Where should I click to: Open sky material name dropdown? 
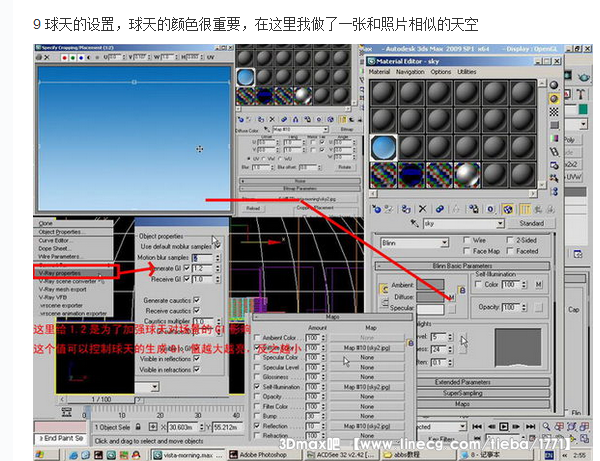coord(500,223)
